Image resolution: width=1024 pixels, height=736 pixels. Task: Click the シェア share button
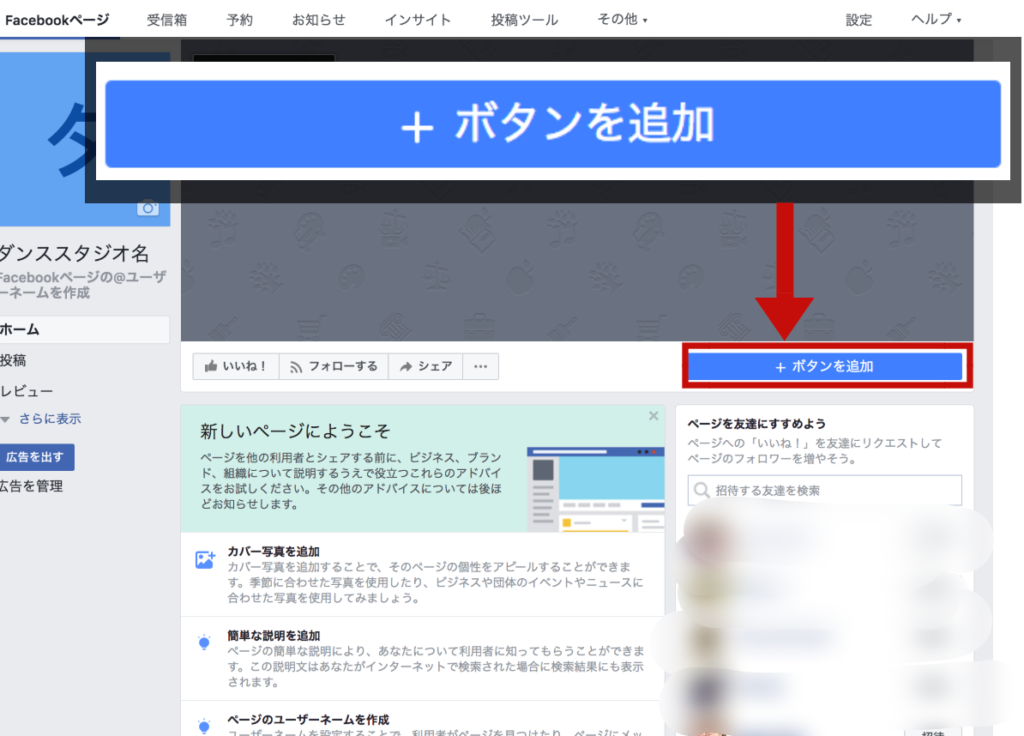426,366
